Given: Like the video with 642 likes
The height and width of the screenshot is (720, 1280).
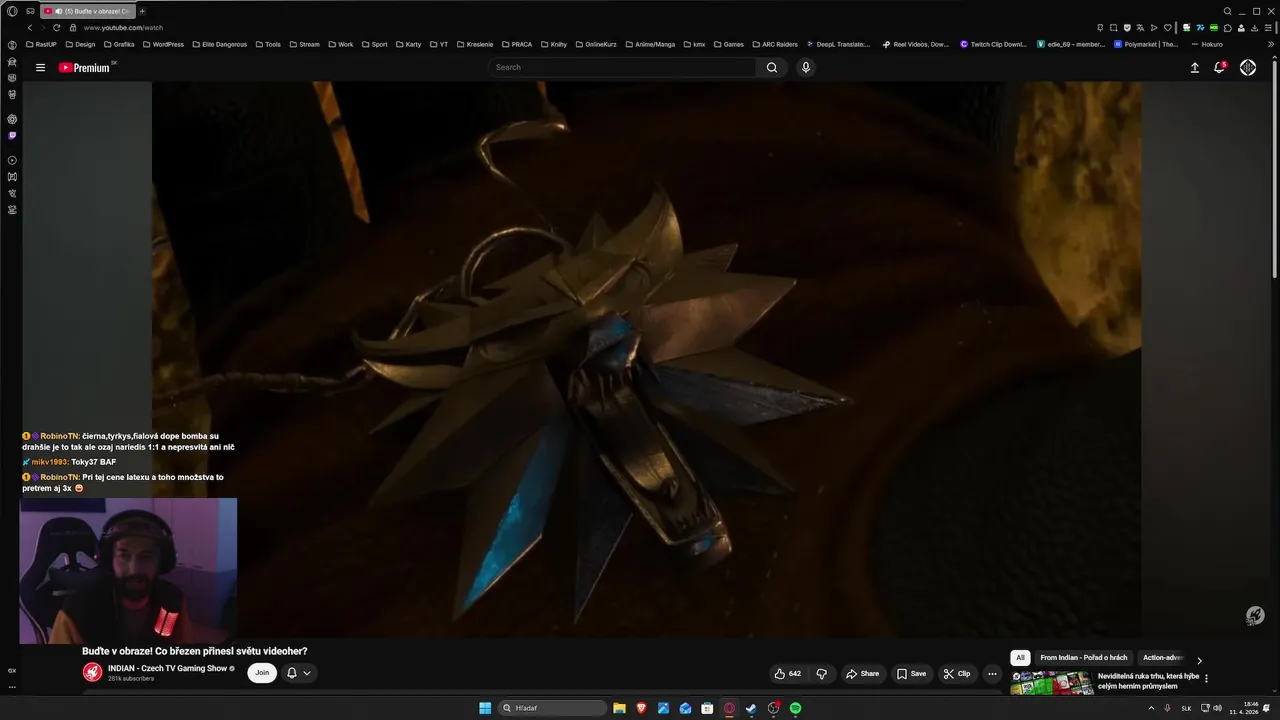Looking at the screenshot, I should (x=788, y=673).
